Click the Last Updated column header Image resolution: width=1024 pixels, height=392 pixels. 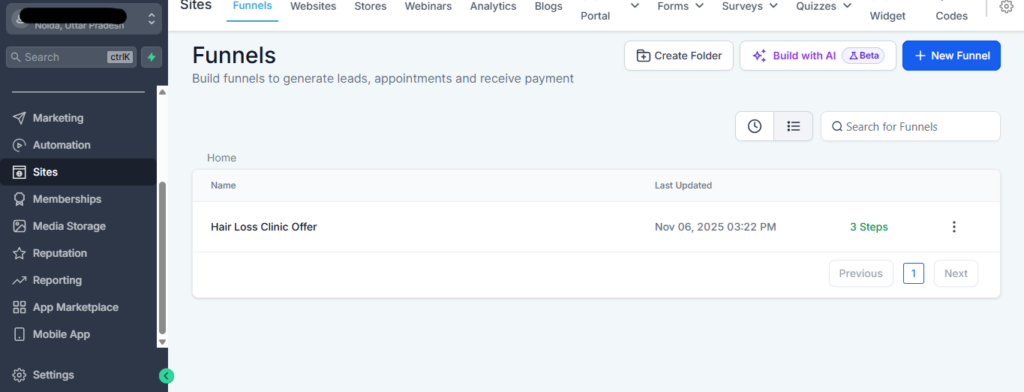coord(683,186)
